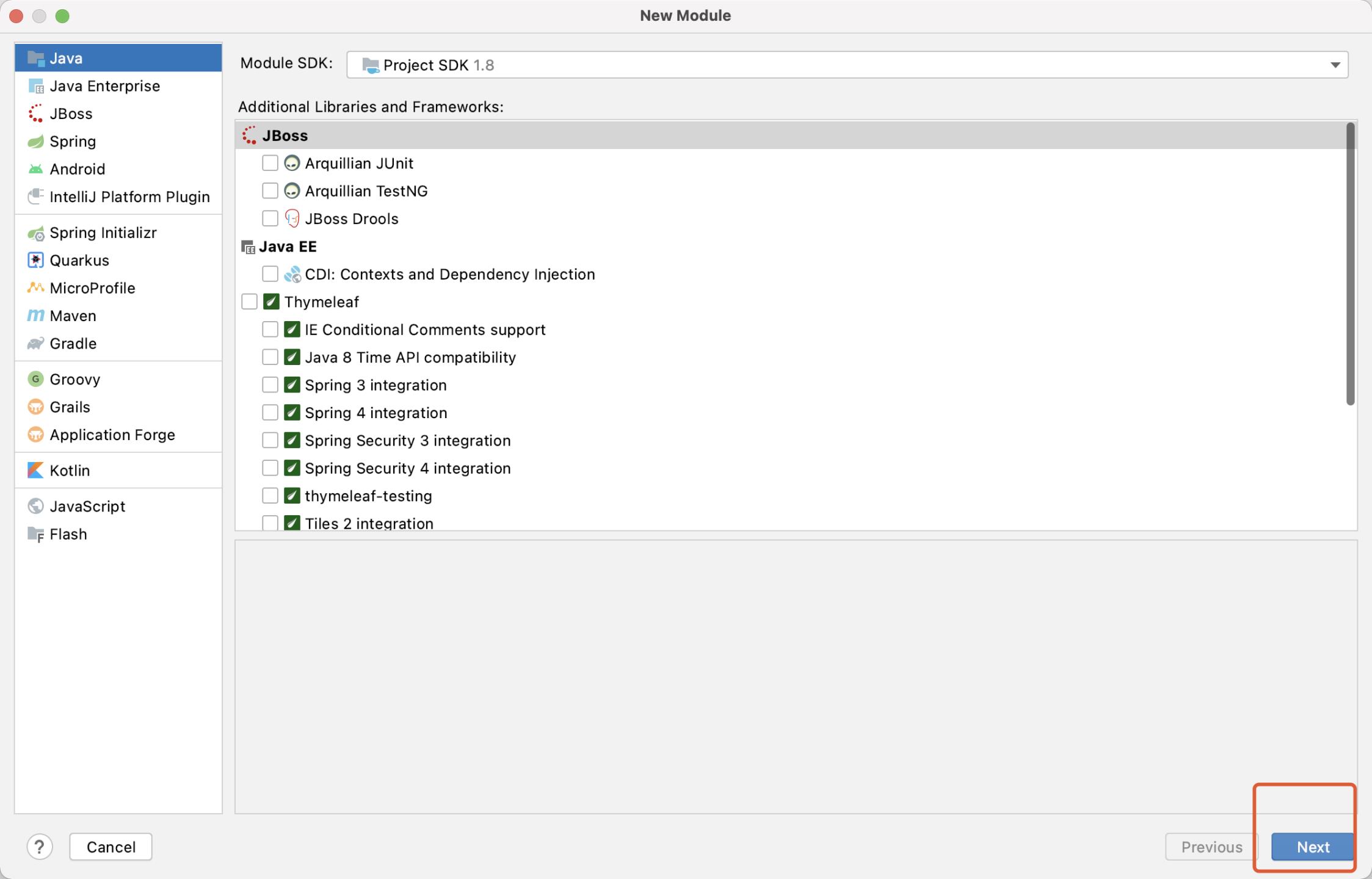Screen dimensions: 1372x879
Task: Click the JavaScript globe icon
Action: pos(36,506)
